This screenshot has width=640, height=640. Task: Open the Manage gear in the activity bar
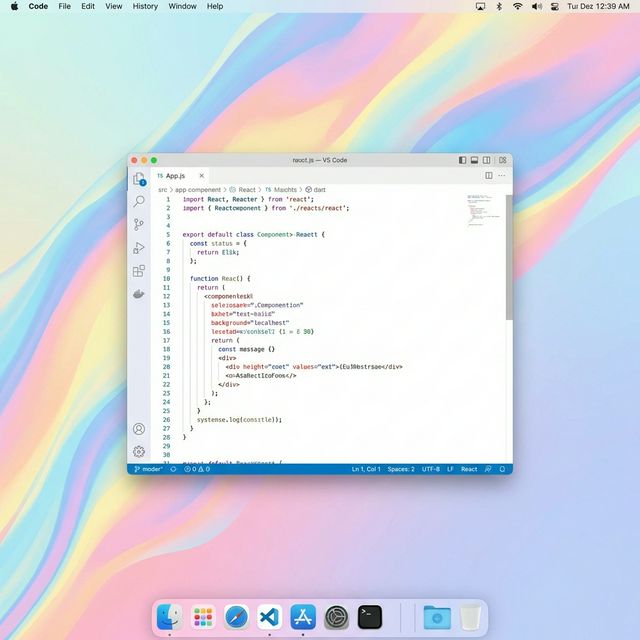tap(139, 452)
